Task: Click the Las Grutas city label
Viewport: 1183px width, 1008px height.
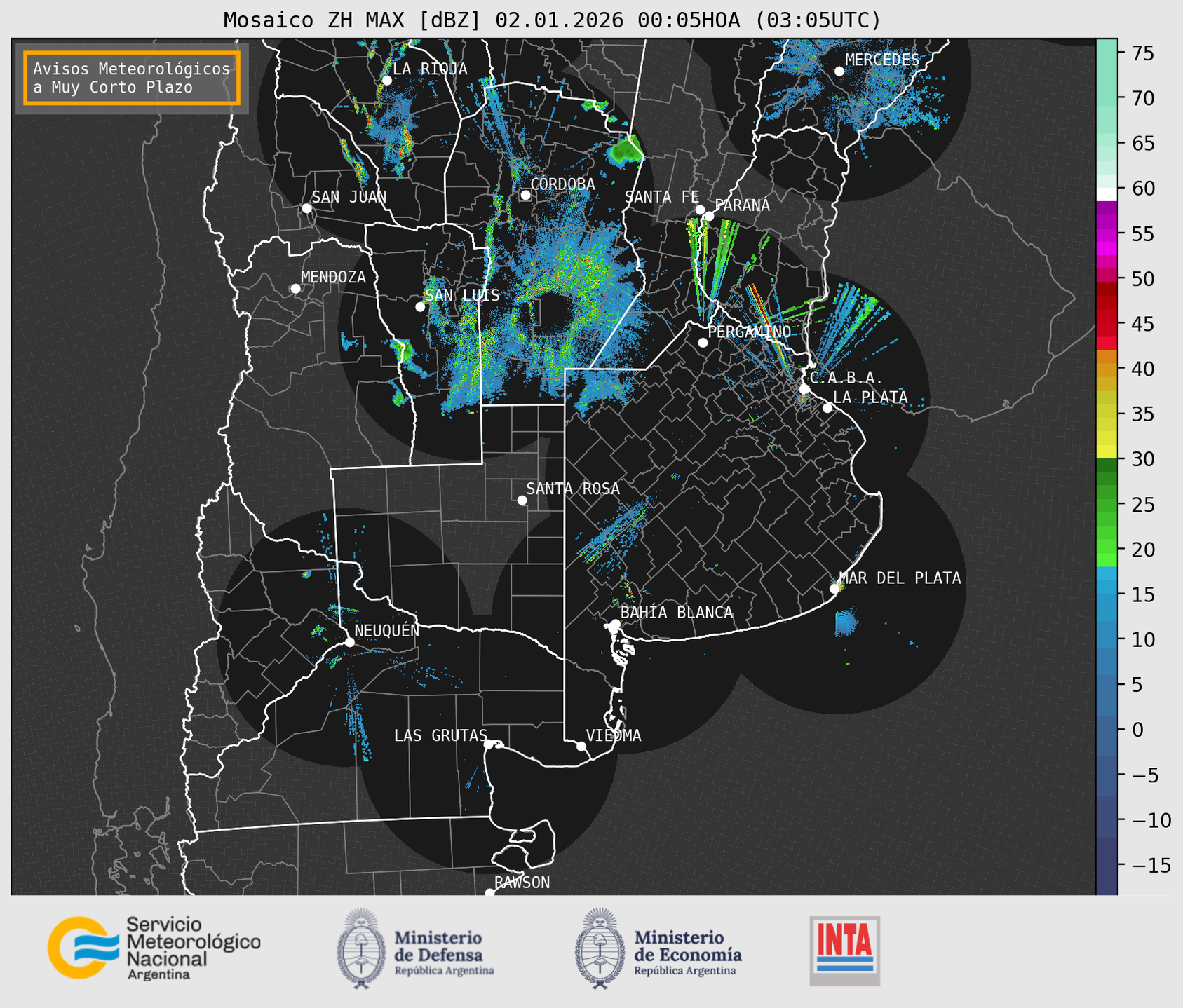Action: (x=440, y=735)
